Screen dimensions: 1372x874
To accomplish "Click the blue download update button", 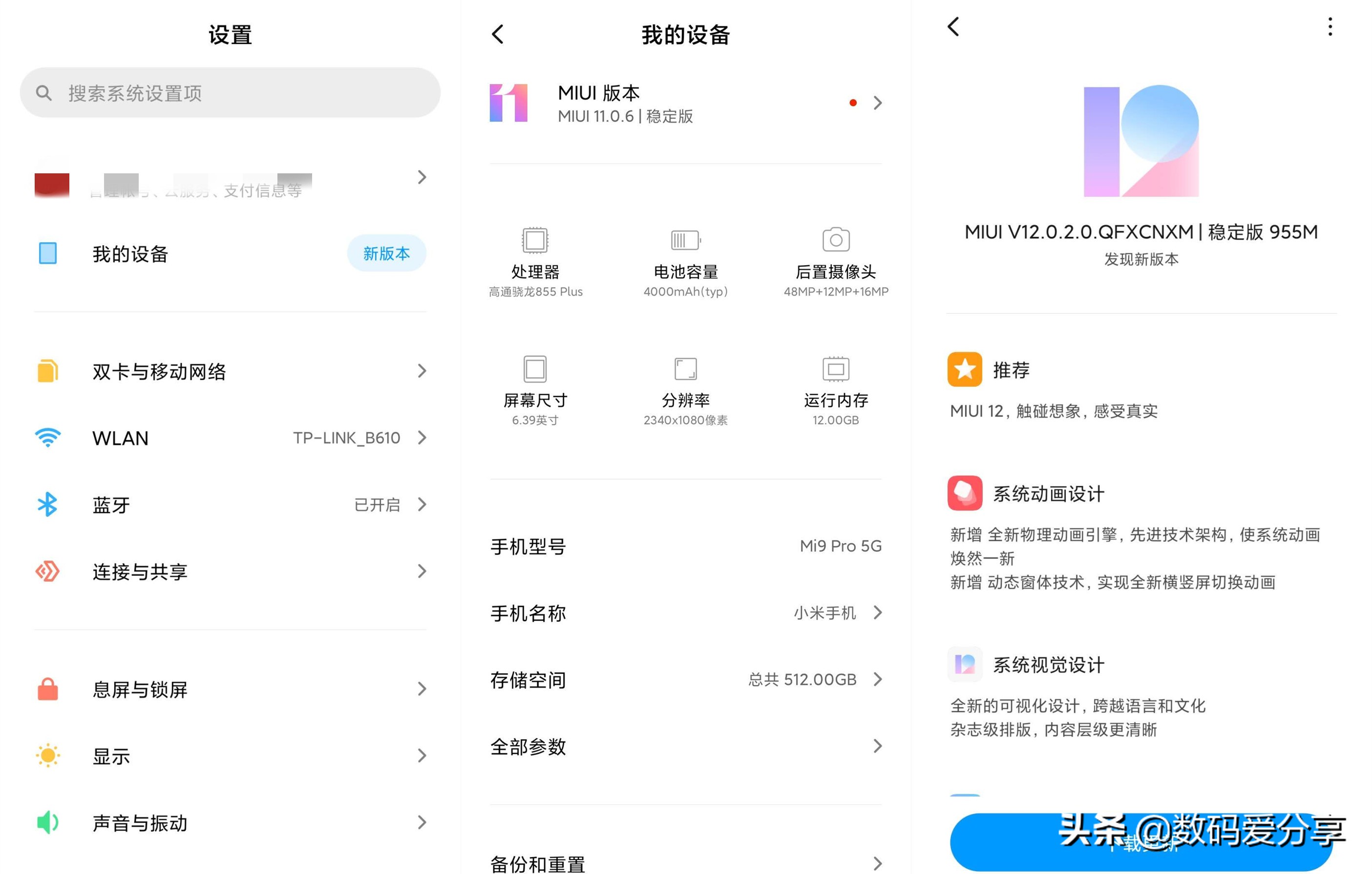I will pos(1141,842).
